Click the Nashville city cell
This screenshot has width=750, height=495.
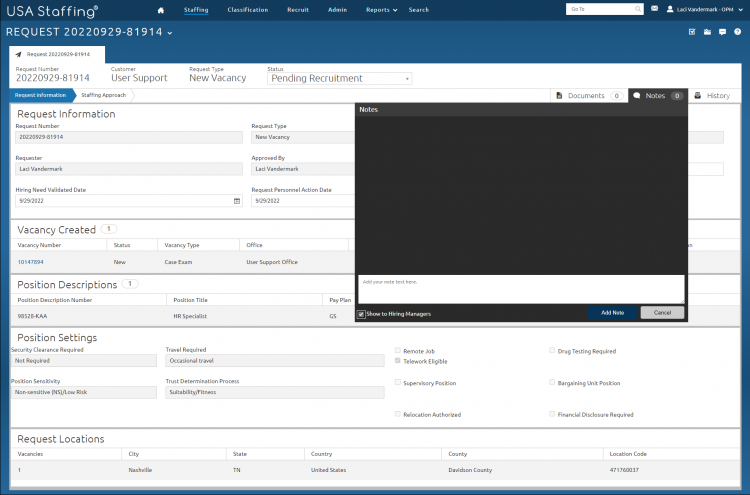click(140, 470)
